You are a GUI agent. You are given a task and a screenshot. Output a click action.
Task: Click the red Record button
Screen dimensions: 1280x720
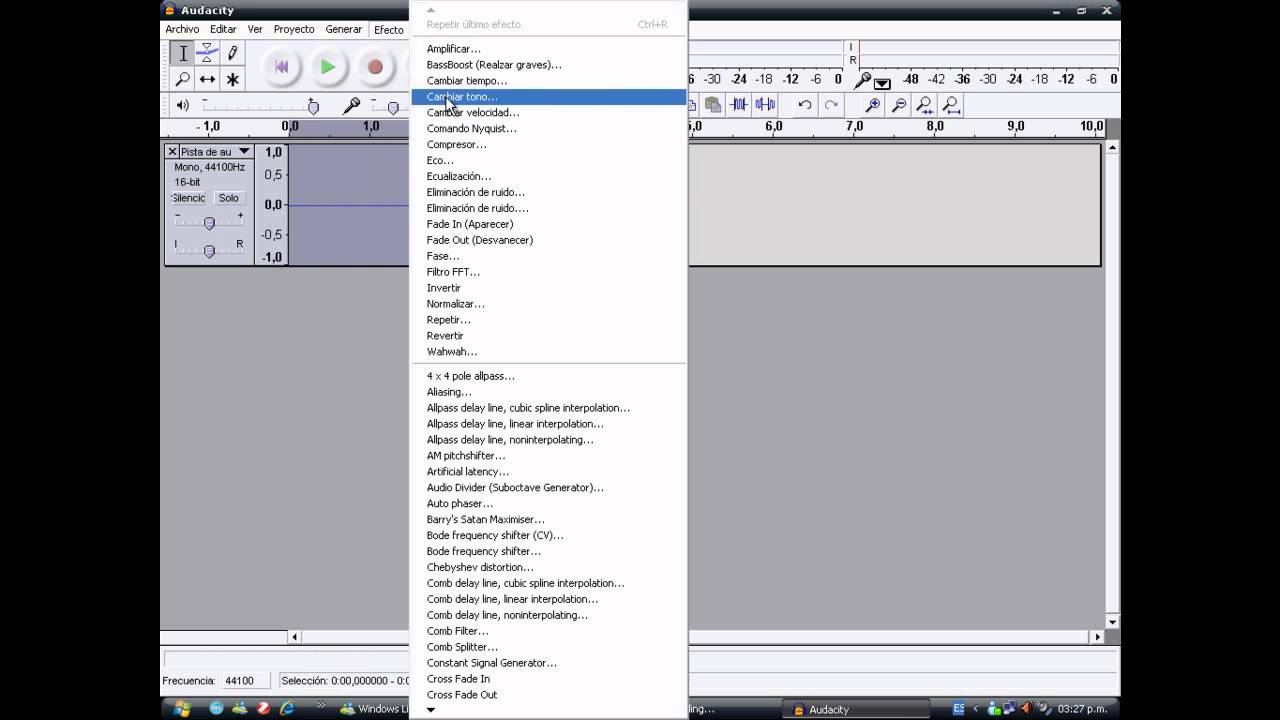point(375,67)
